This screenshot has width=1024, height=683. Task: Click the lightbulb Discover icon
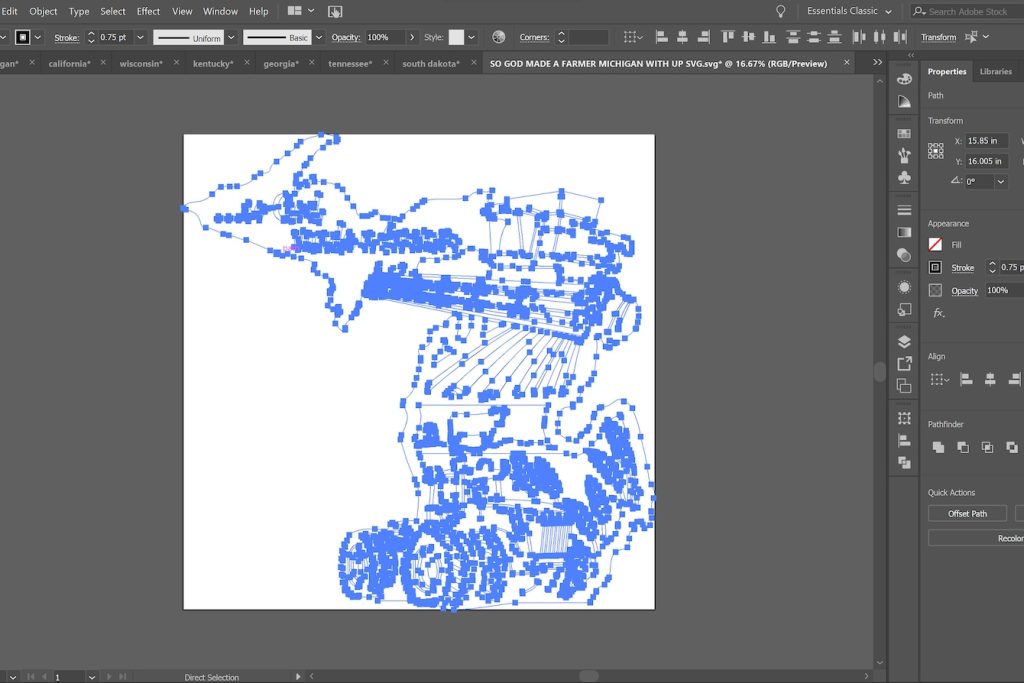(x=781, y=11)
